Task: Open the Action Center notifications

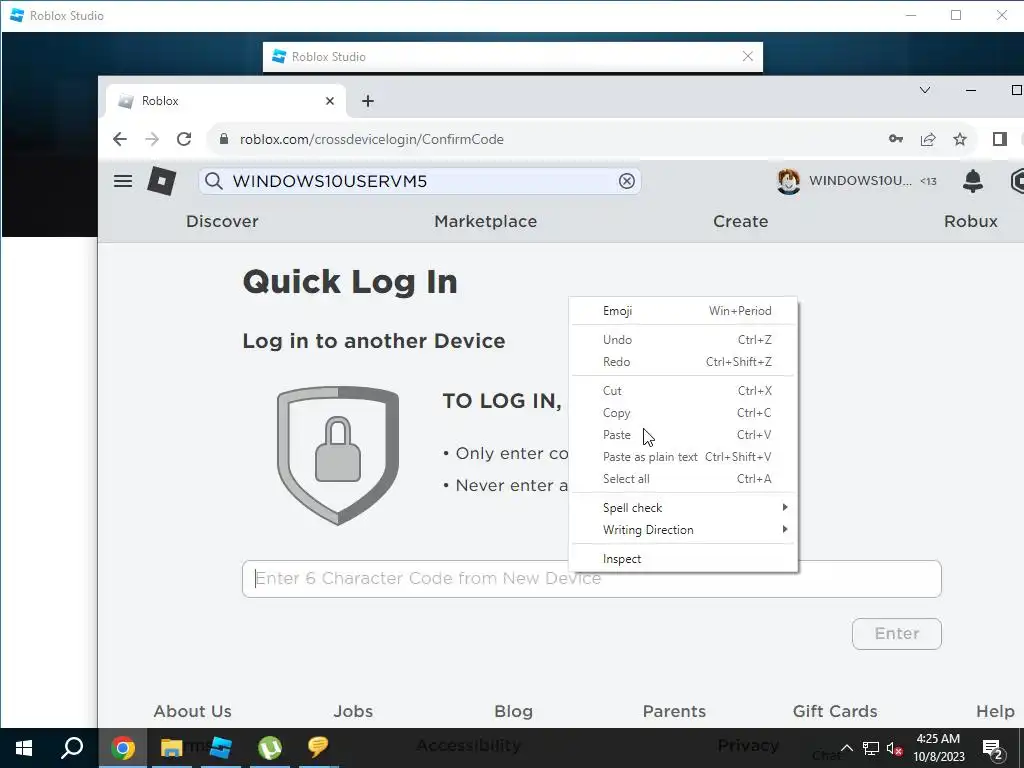Action: (993, 748)
